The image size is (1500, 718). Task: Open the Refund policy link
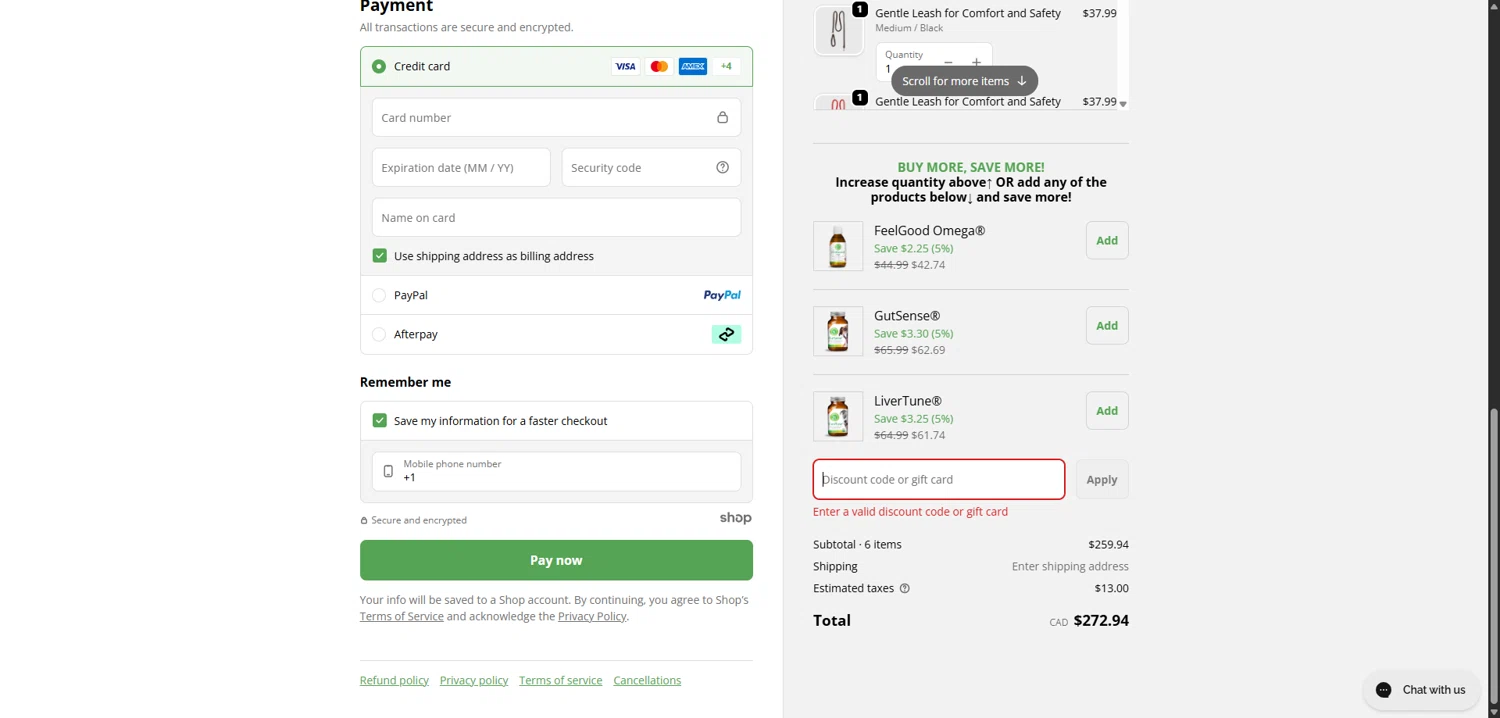394,680
